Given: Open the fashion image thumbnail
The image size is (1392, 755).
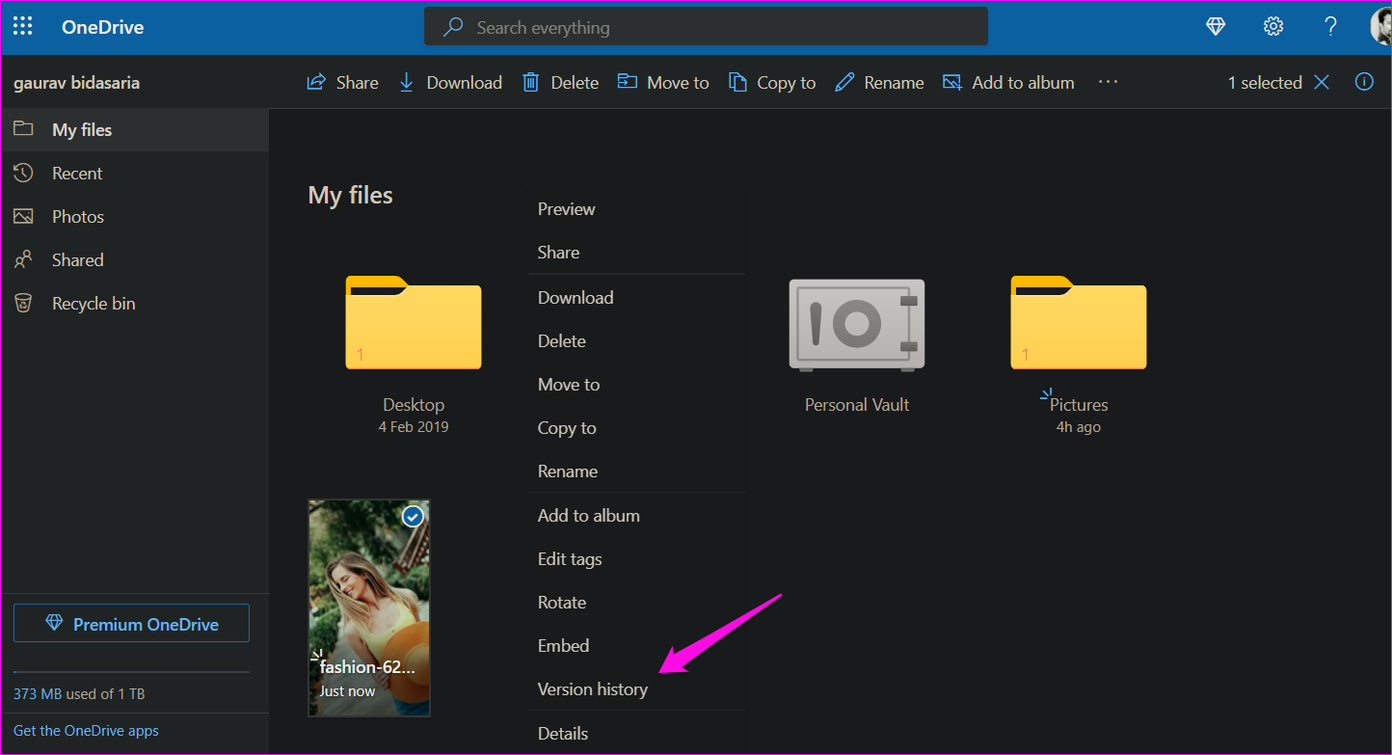Looking at the screenshot, I should click(369, 608).
